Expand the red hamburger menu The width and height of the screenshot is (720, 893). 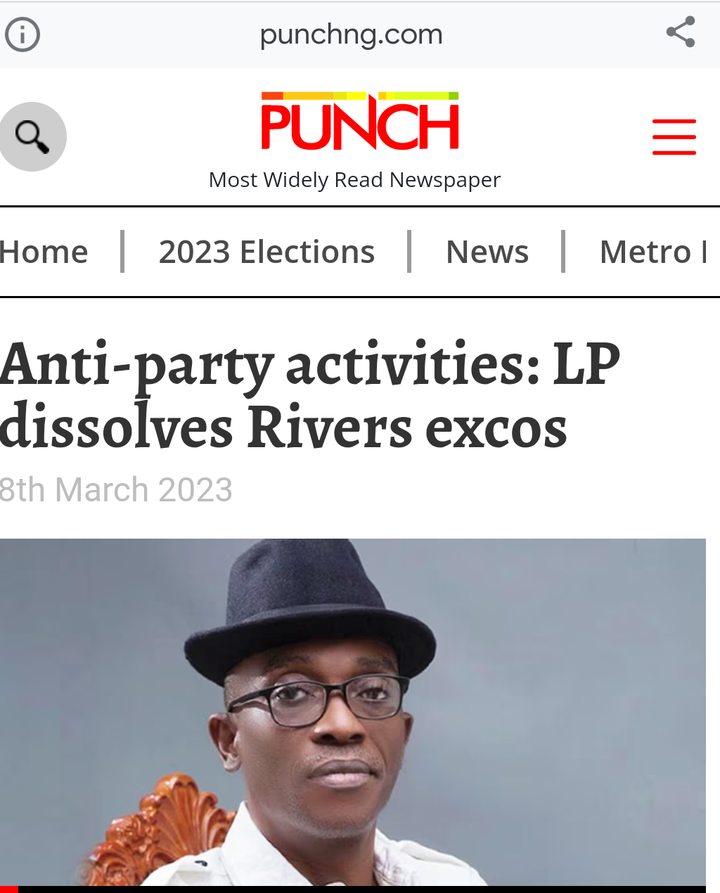pyautogui.click(x=674, y=137)
